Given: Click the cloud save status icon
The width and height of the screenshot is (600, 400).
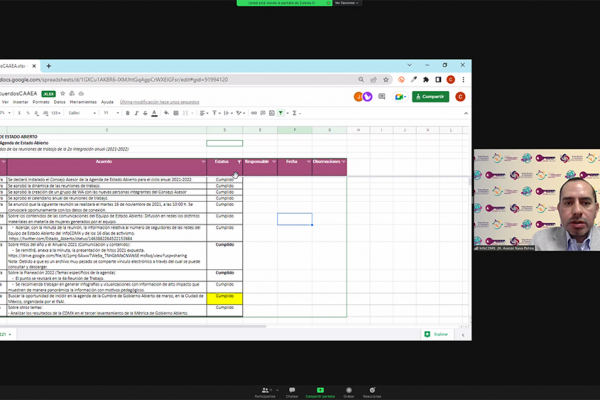Looking at the screenshot, I should tap(81, 93).
